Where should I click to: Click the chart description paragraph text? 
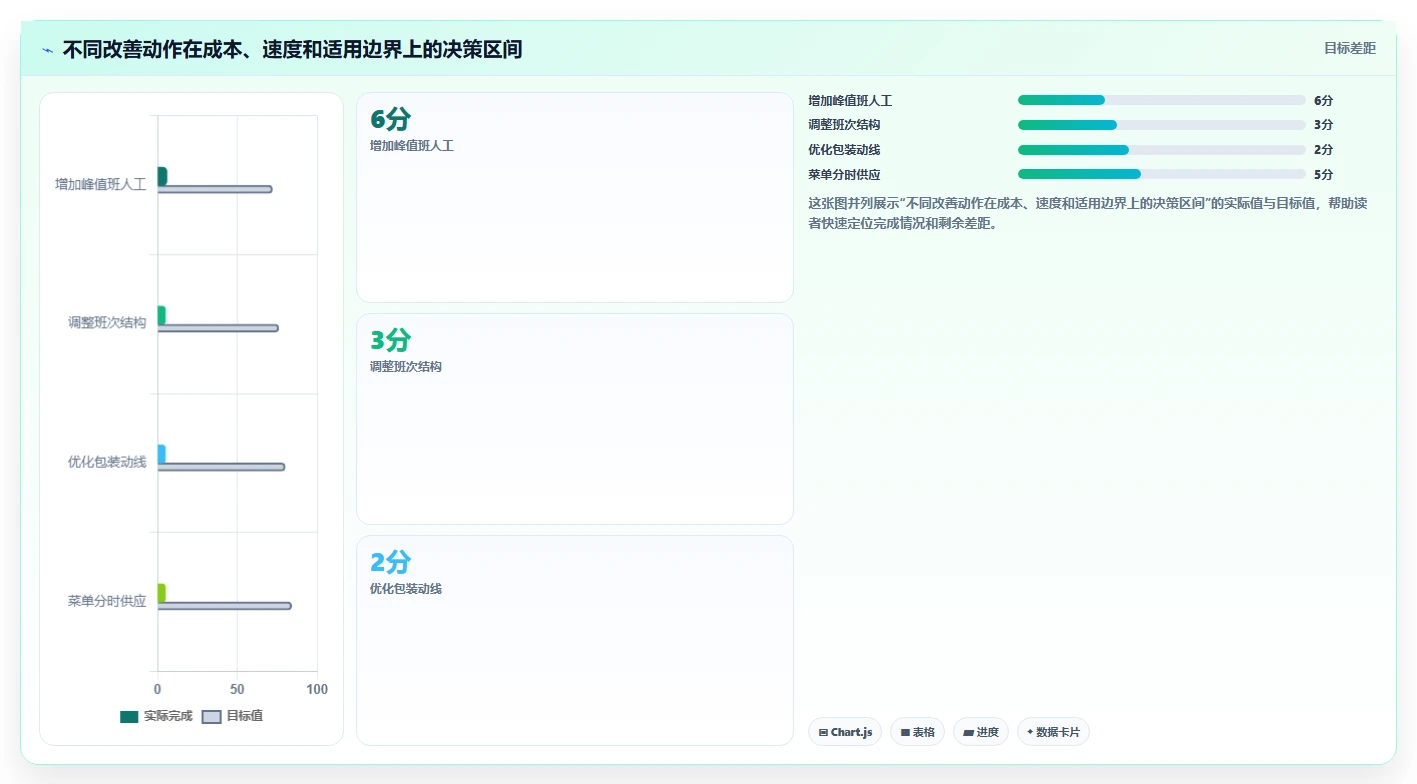[1088, 213]
